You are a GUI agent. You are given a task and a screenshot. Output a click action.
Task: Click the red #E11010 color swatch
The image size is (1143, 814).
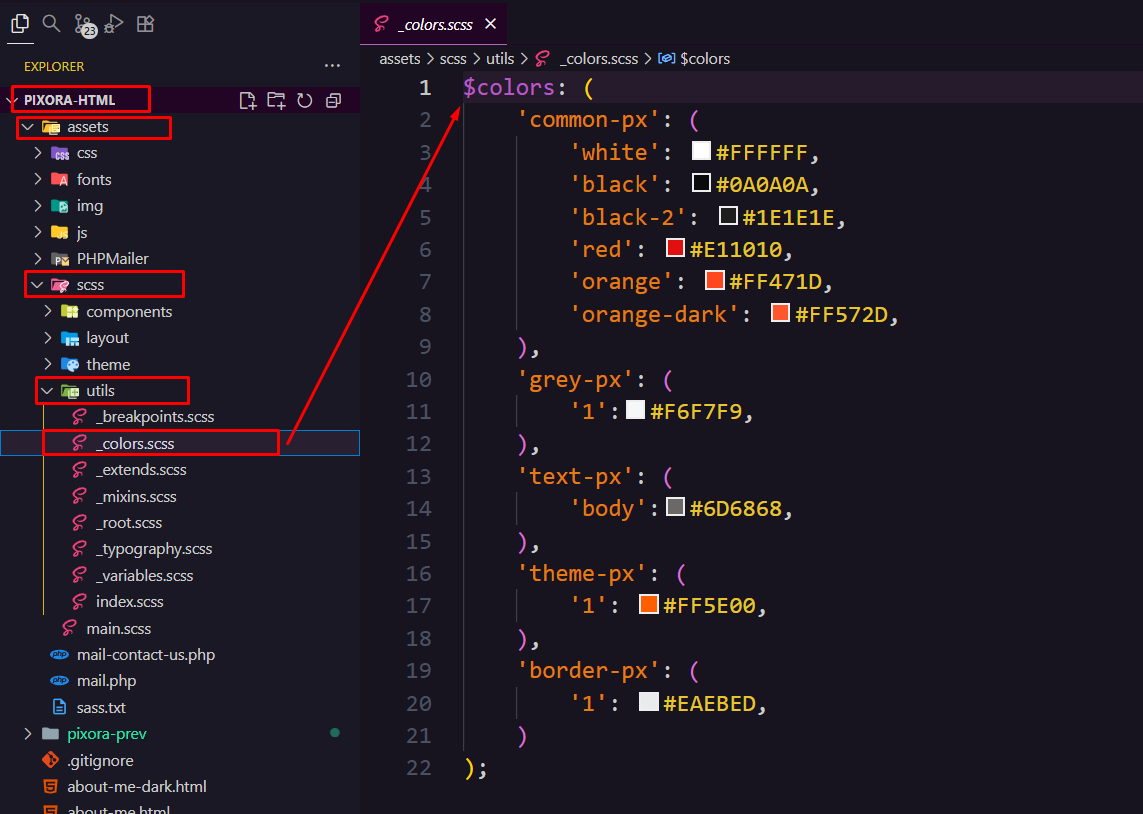[675, 248]
